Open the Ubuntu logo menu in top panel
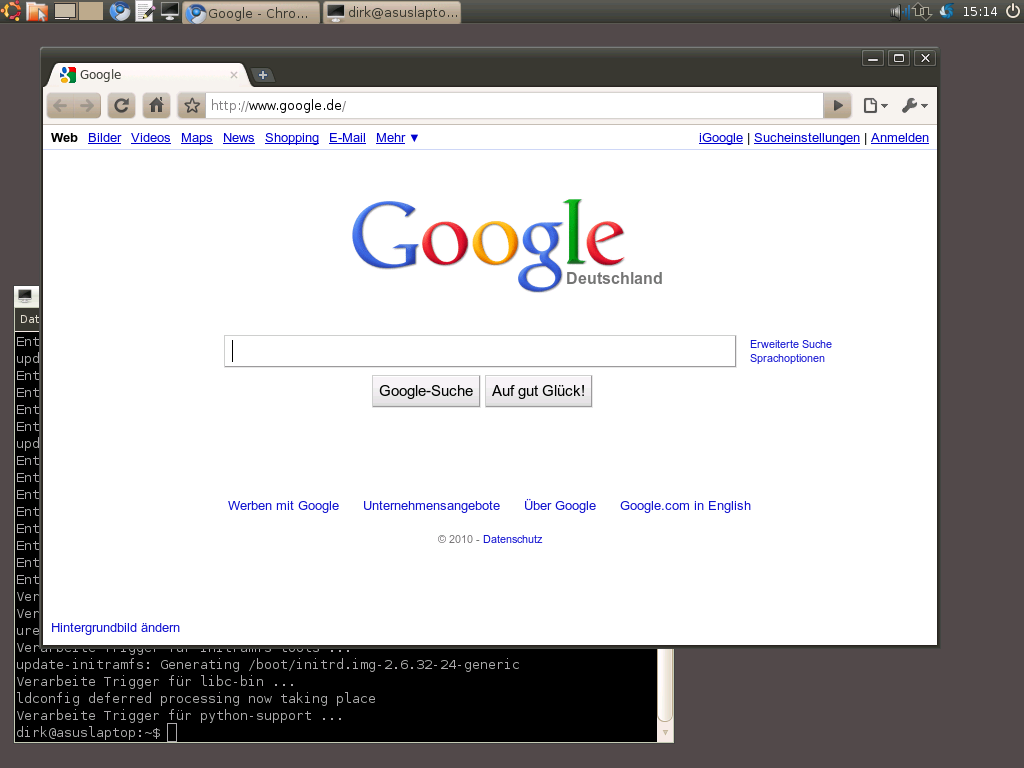 click(10, 11)
